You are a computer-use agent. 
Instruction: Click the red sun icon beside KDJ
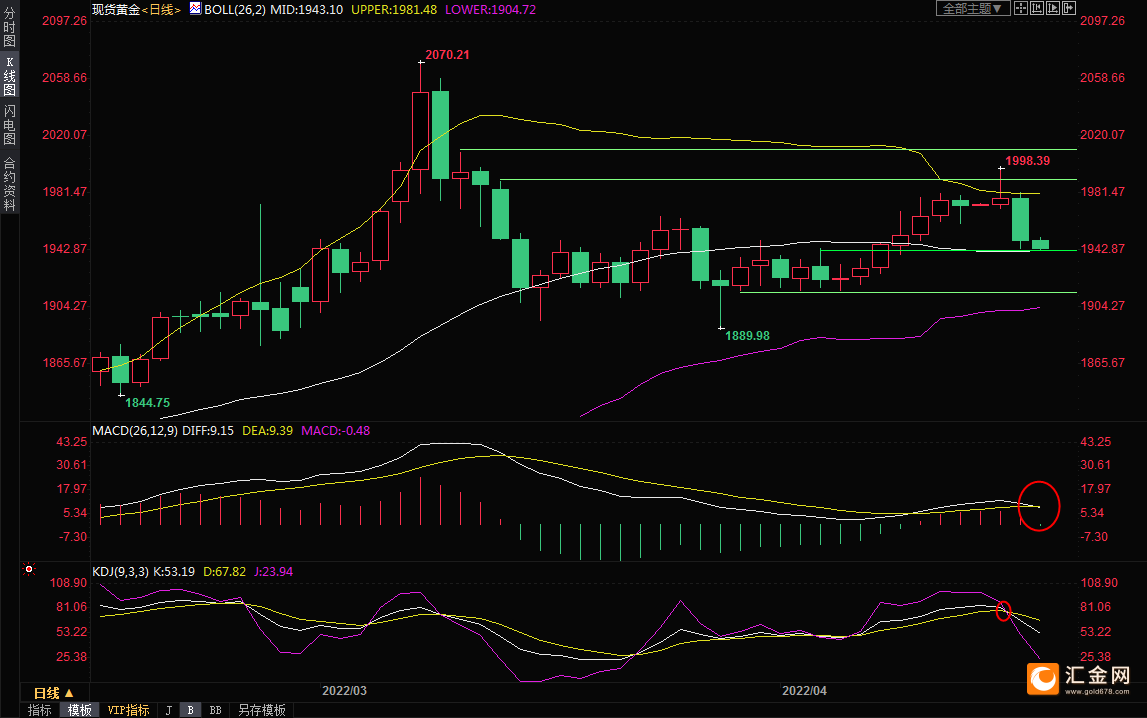pyautogui.click(x=29, y=569)
